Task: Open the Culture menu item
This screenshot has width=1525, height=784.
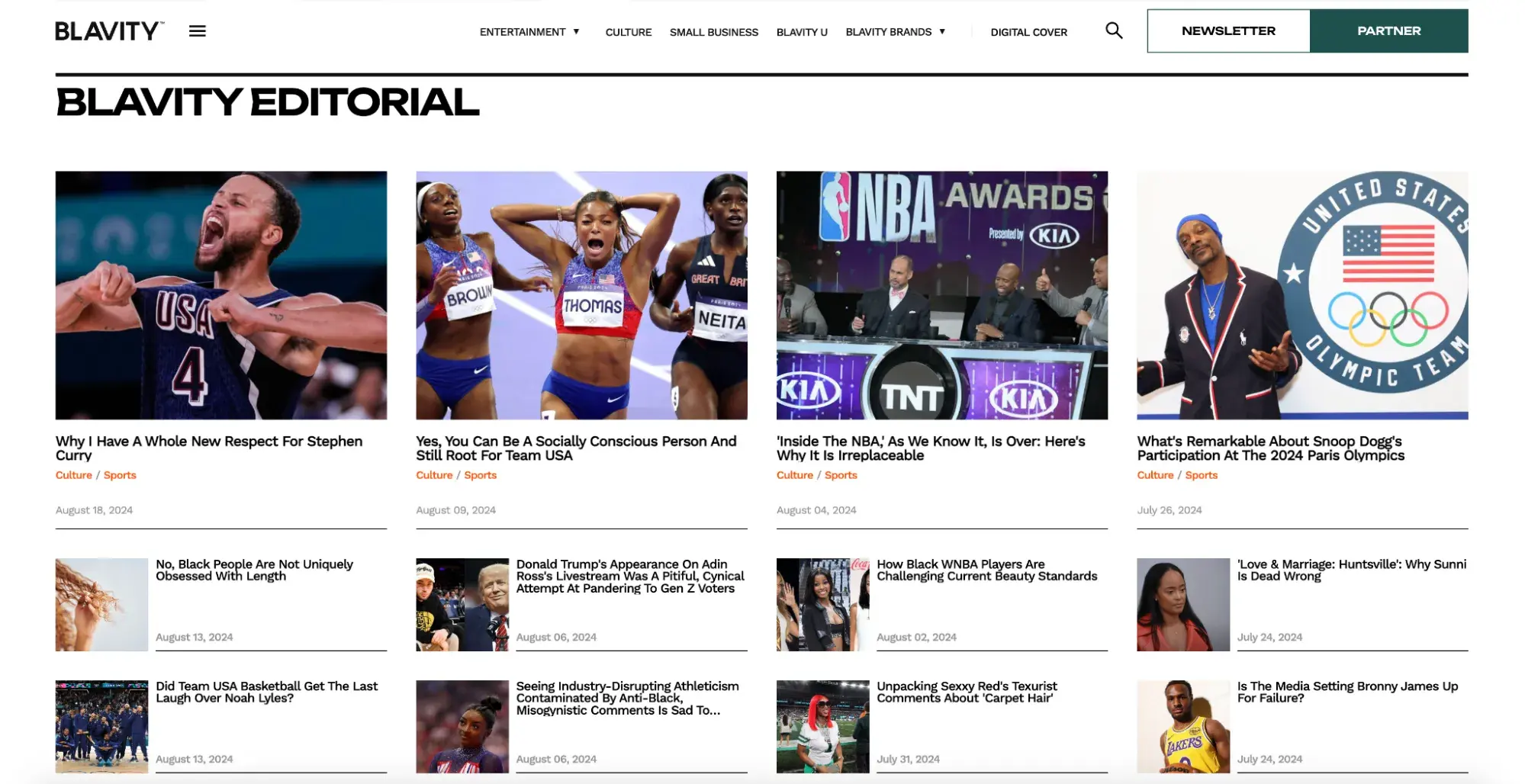Action: pos(628,32)
